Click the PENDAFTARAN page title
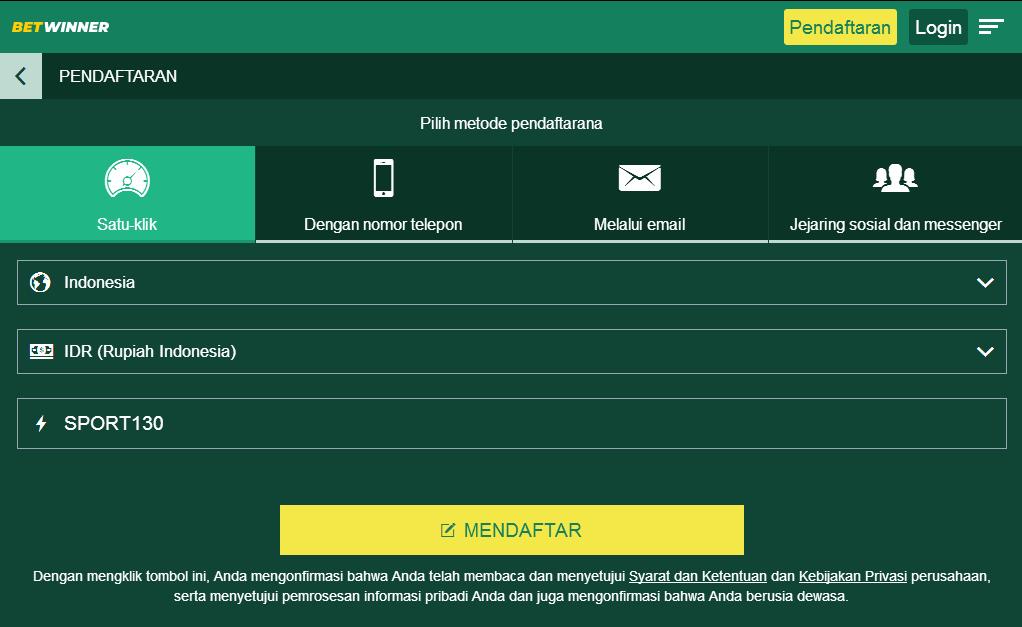Image resolution: width=1022 pixels, height=627 pixels. [x=118, y=76]
